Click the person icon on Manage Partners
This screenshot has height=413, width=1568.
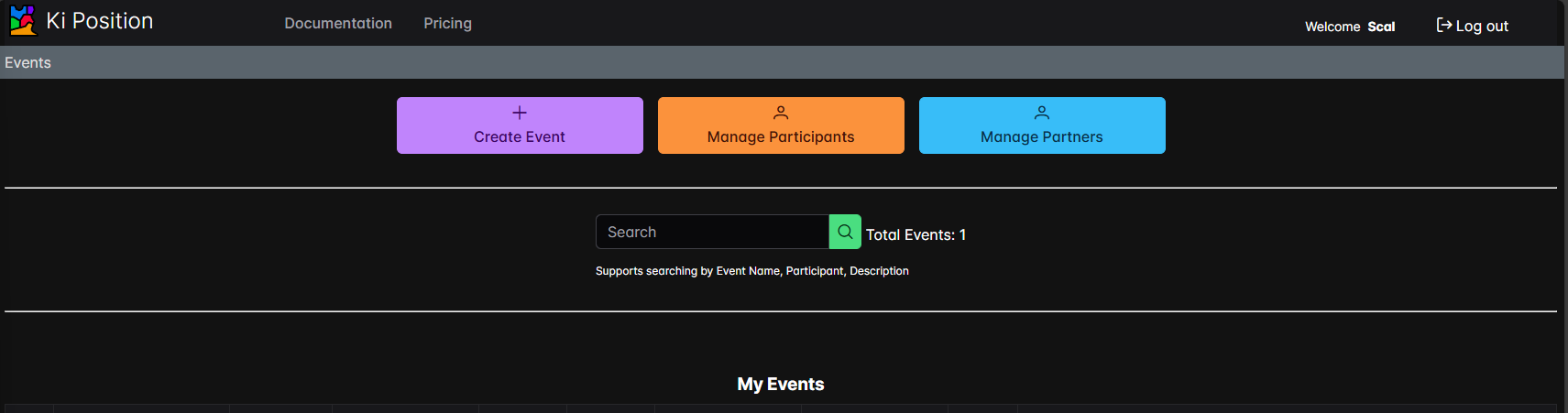pos(1042,113)
